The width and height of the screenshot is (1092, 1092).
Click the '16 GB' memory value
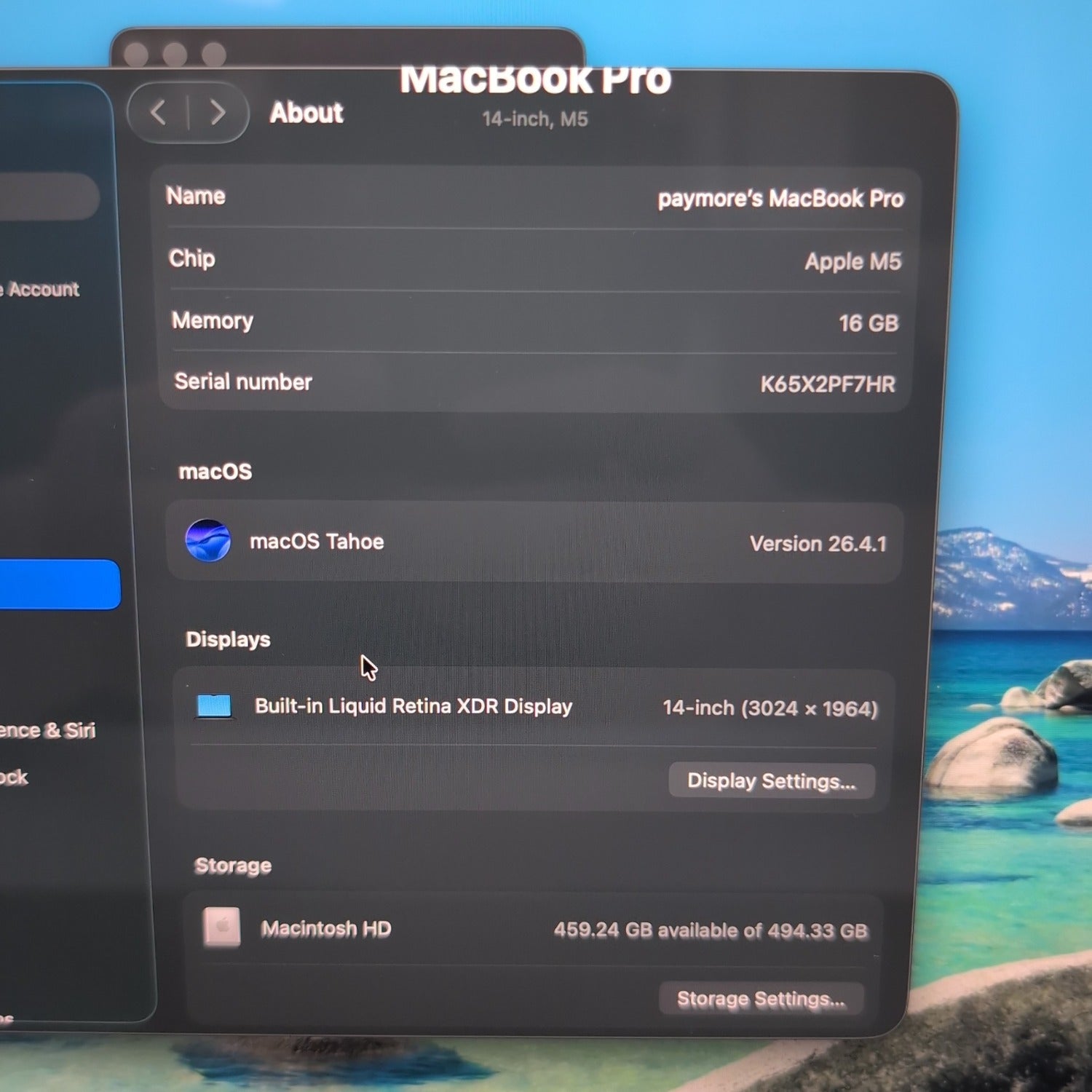869,323
